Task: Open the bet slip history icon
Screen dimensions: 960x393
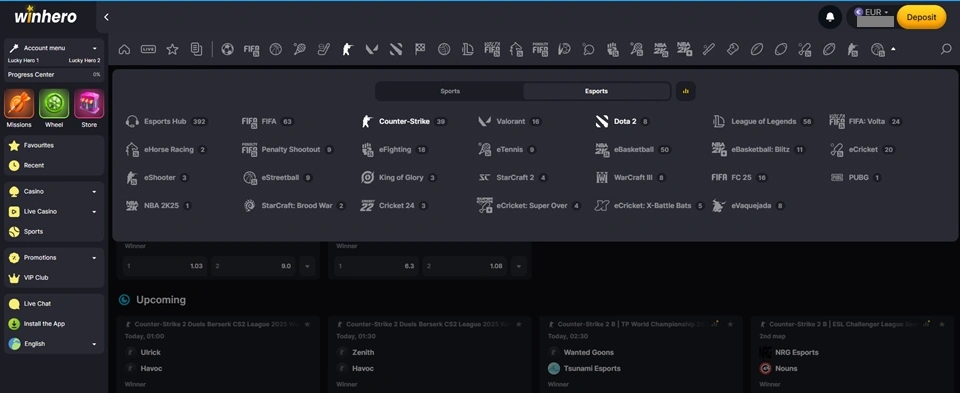Action: (197, 50)
